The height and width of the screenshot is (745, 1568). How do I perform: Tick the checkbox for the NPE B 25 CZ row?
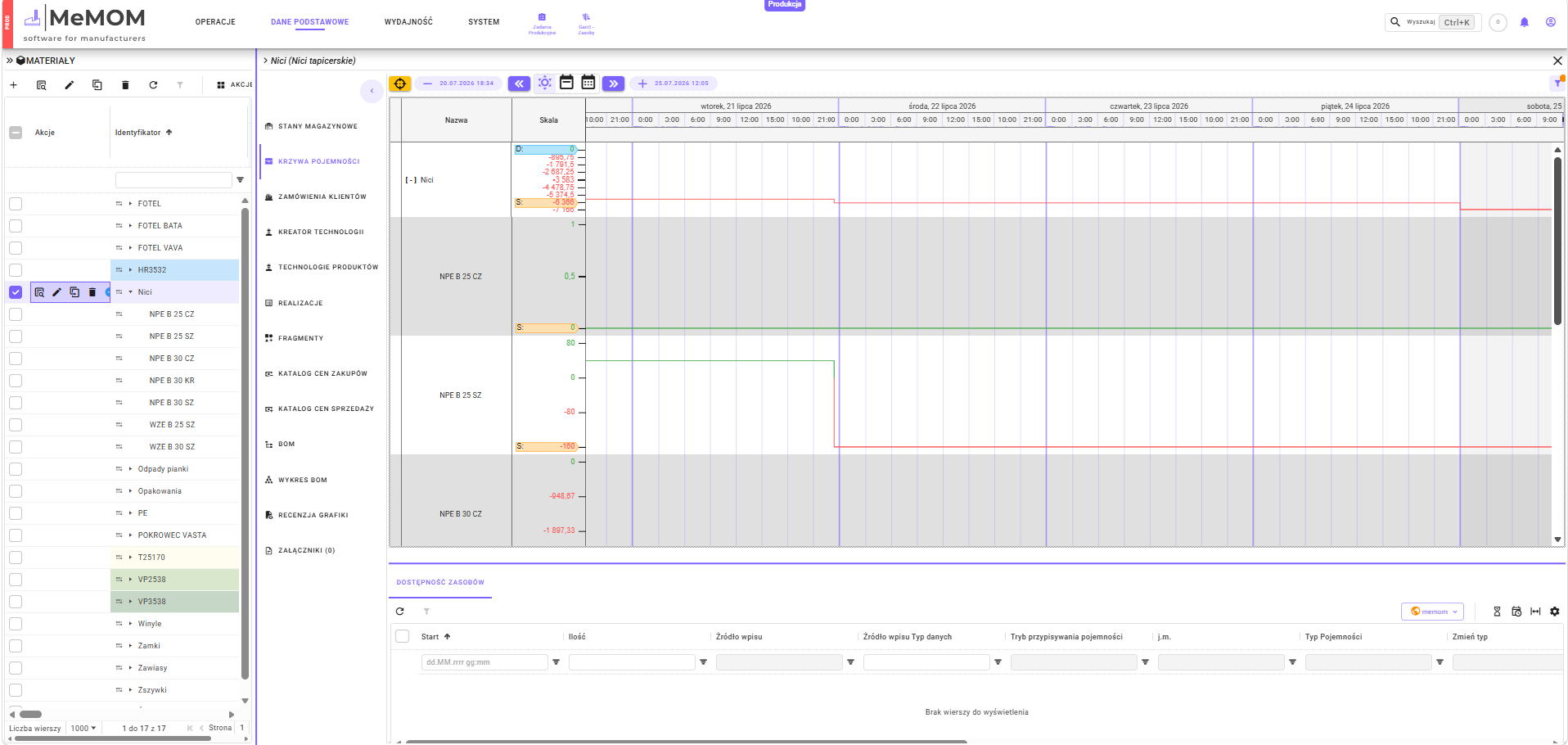pyautogui.click(x=16, y=314)
